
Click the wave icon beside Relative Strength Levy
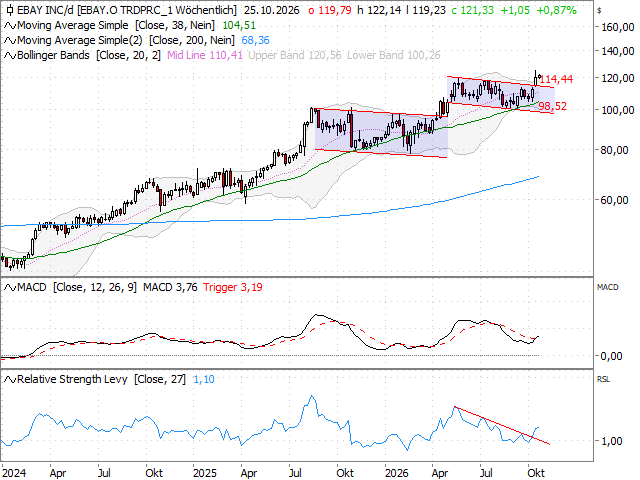[10, 380]
